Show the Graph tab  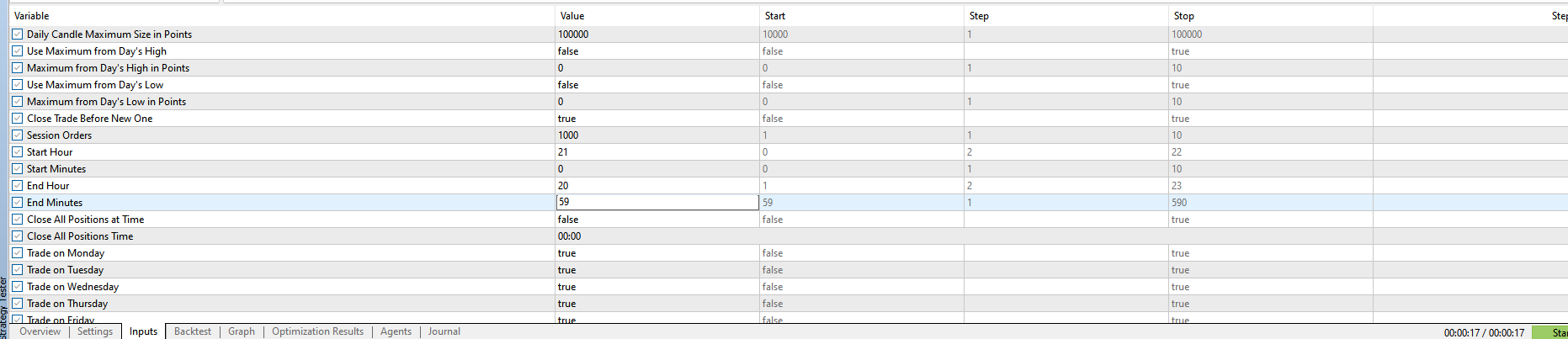coord(242,331)
